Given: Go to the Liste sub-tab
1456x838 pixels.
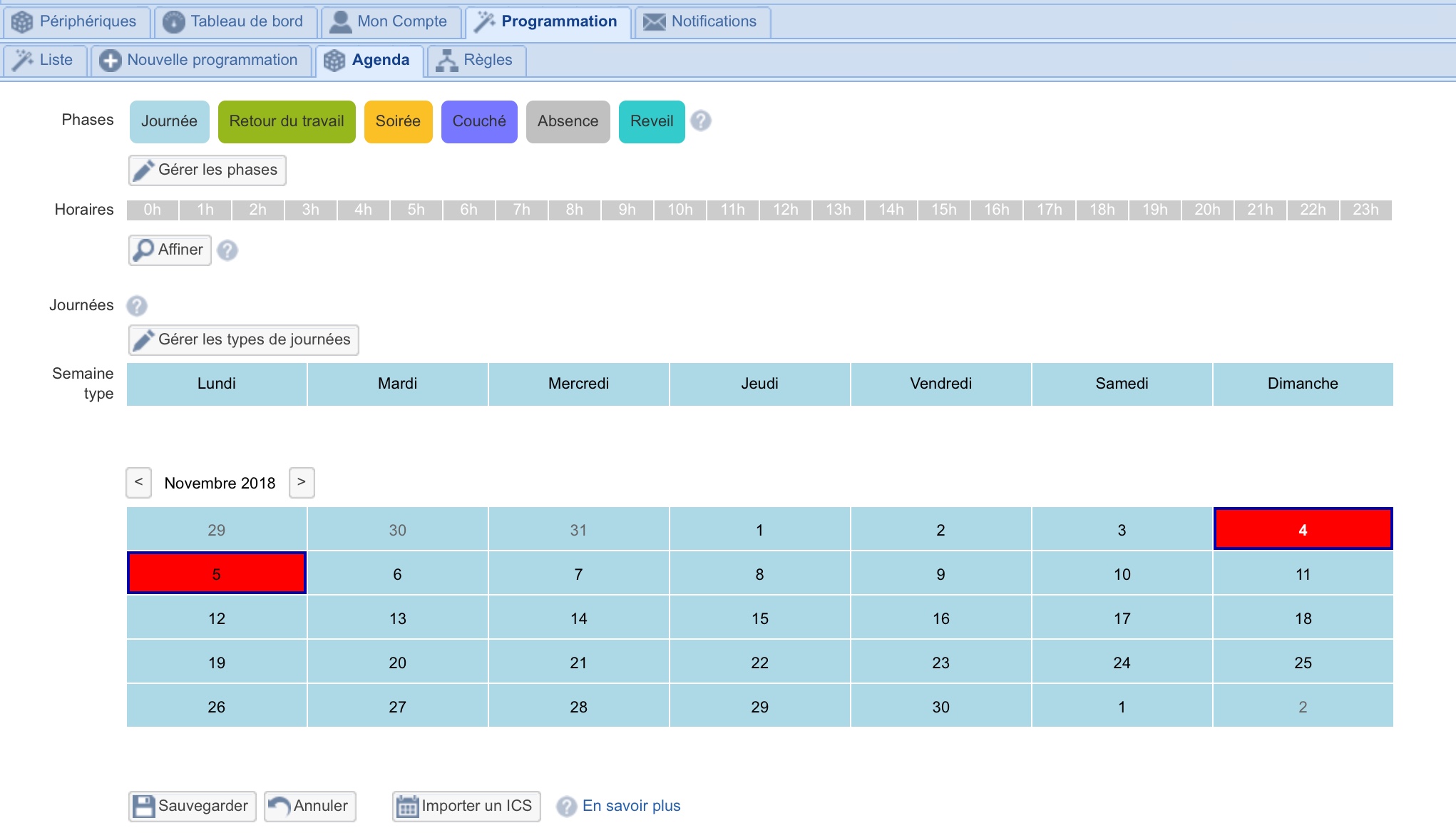Looking at the screenshot, I should point(45,60).
